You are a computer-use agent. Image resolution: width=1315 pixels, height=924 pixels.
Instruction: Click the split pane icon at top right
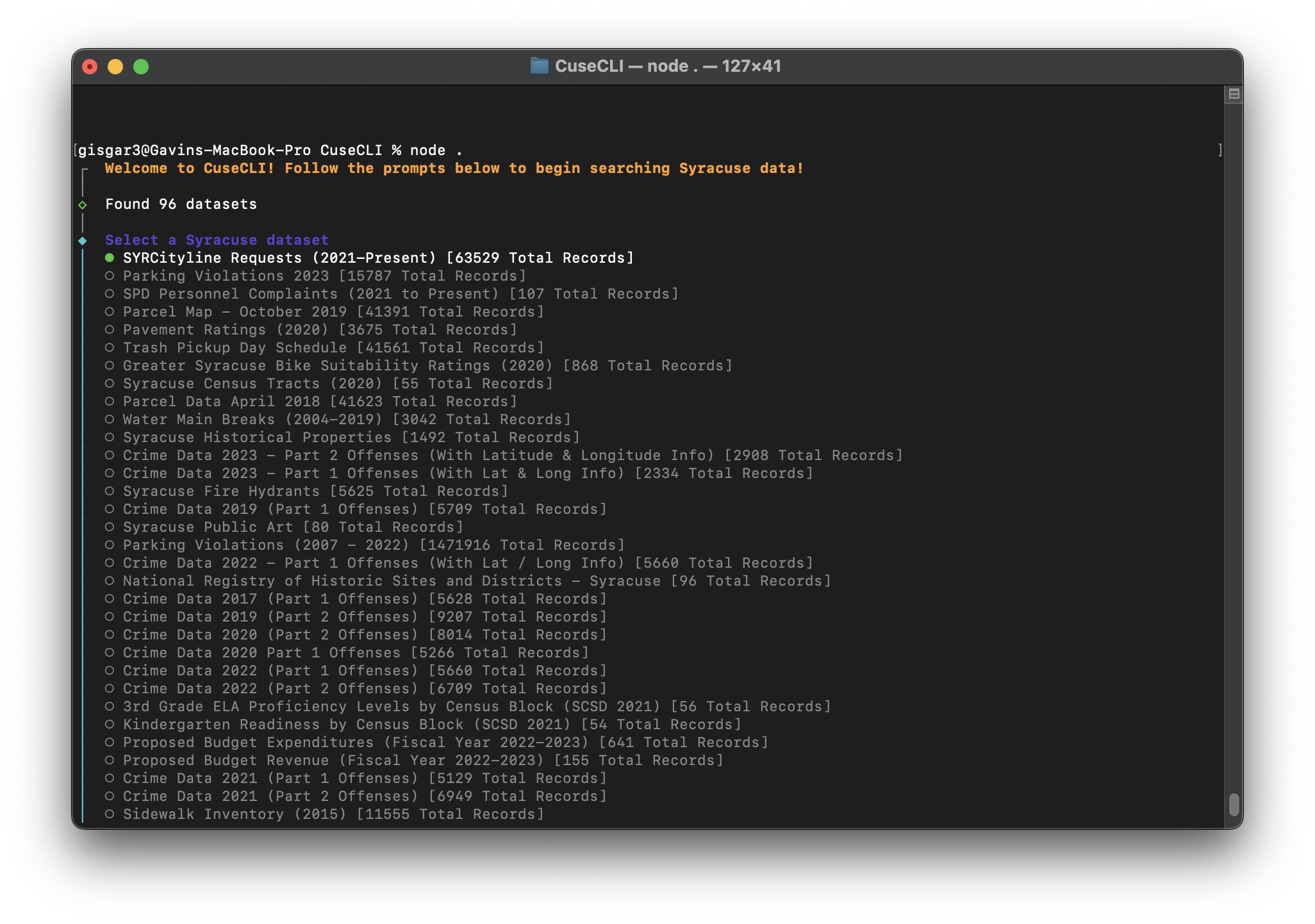pyautogui.click(x=1234, y=94)
